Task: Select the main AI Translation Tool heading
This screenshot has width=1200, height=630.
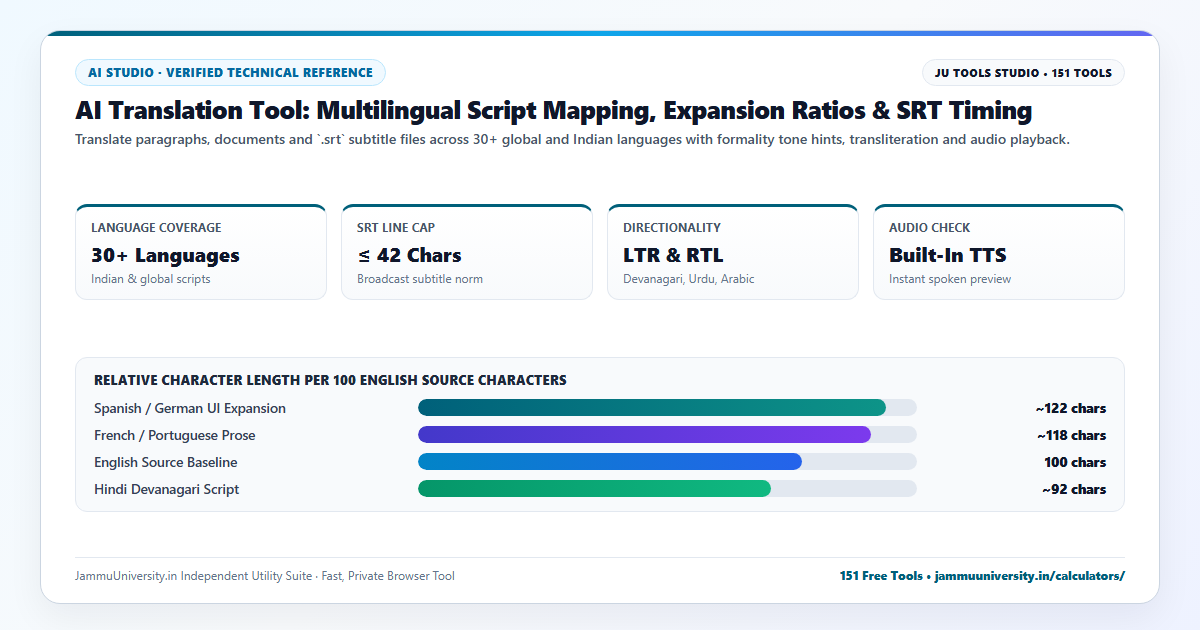Action: click(x=553, y=110)
